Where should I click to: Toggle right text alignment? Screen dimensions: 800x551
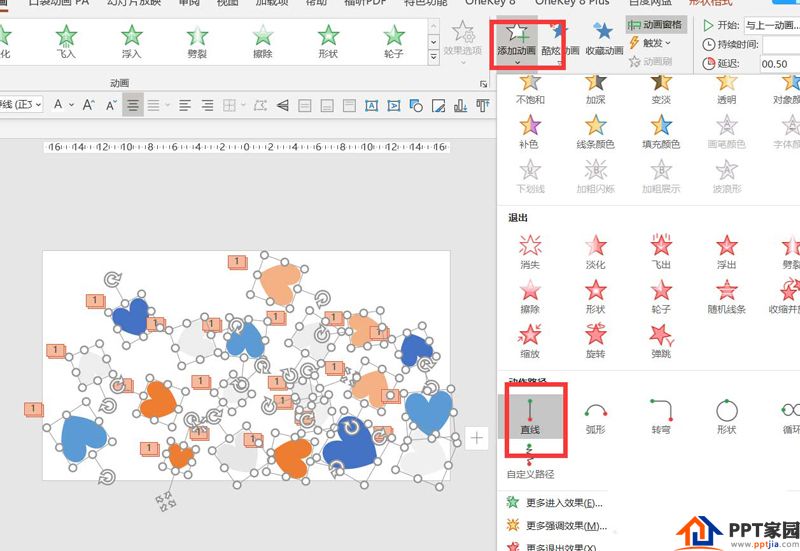(x=207, y=105)
